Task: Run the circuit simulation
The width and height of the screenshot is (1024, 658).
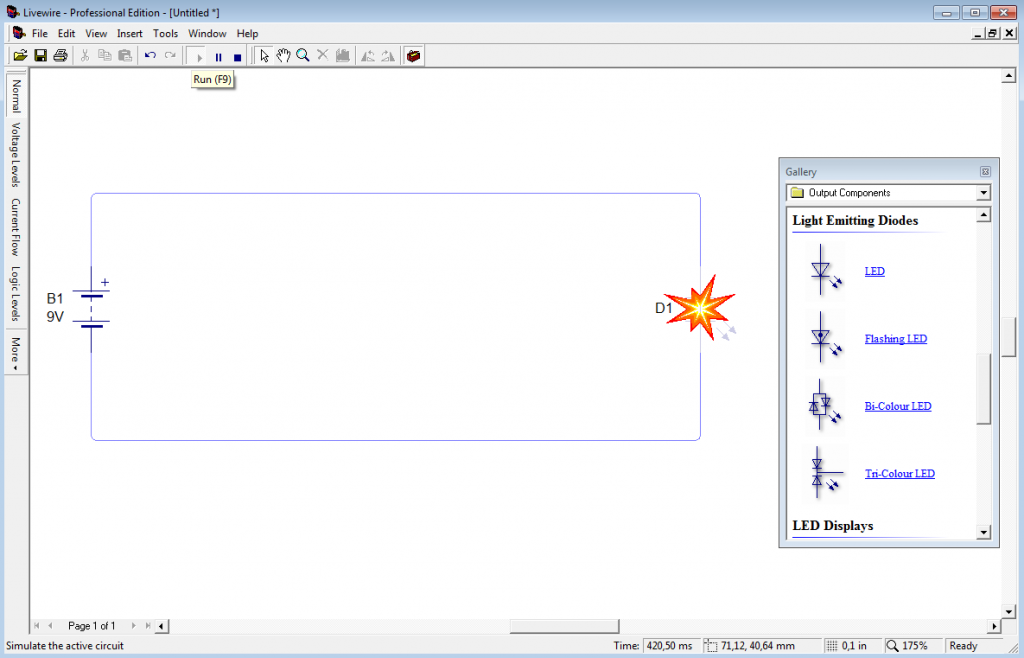Action: (197, 55)
